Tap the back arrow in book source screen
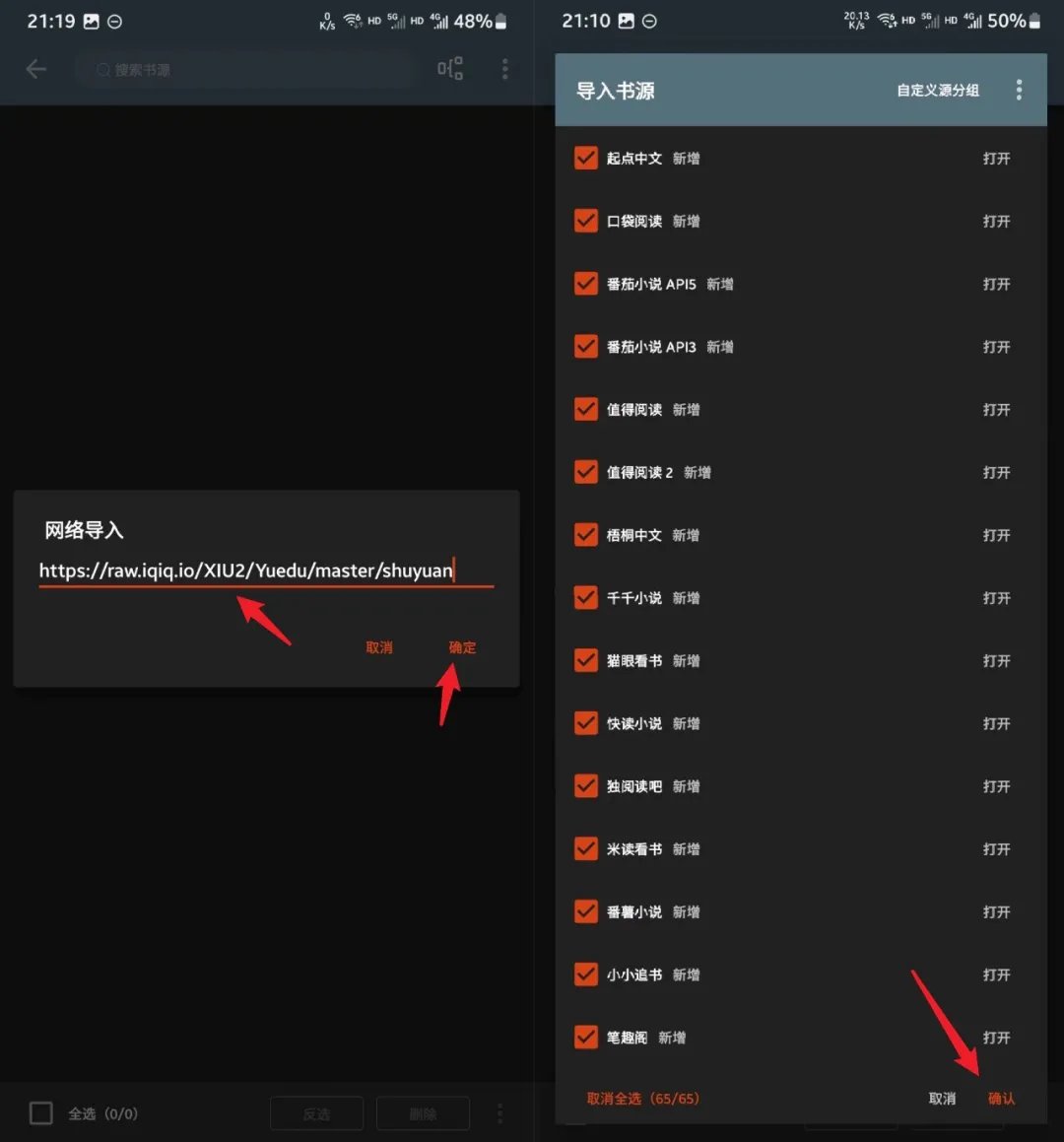This screenshot has height=1142, width=1064. (x=36, y=69)
